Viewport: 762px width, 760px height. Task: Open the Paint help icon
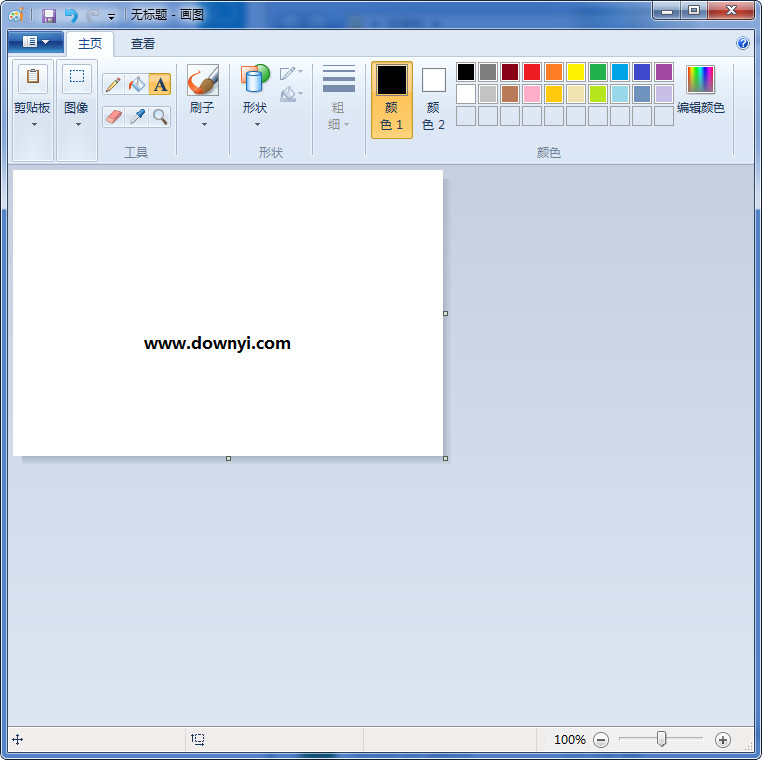743,43
